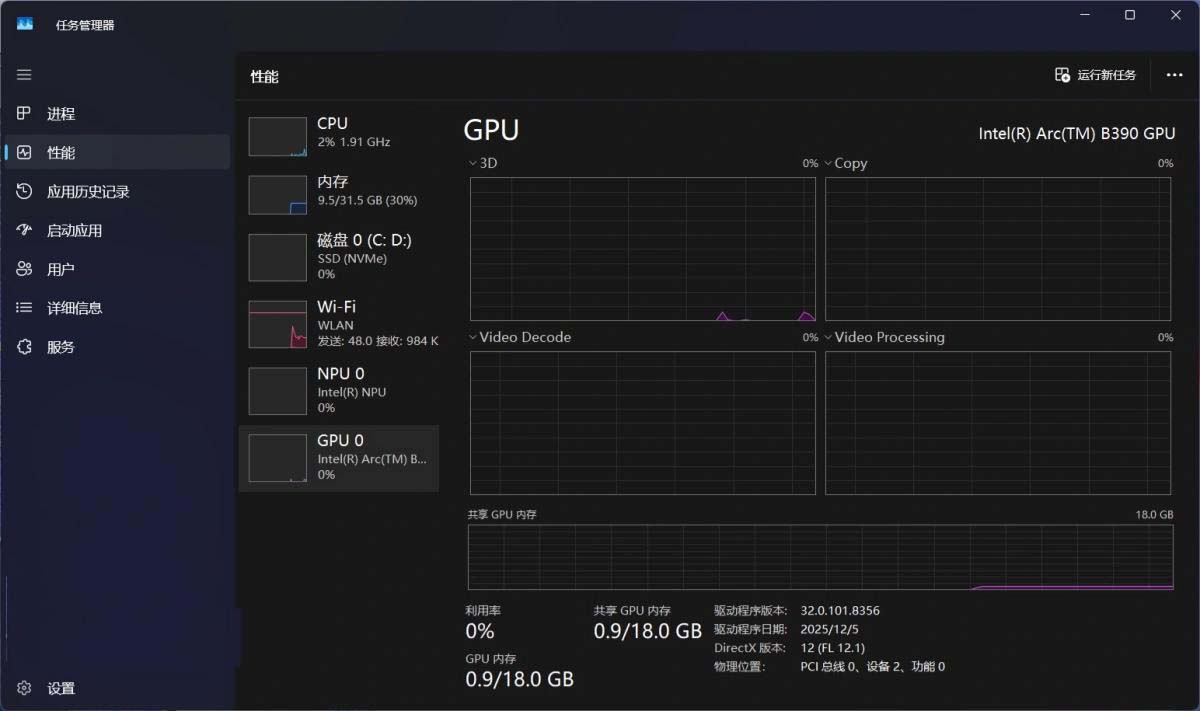Click the 设置 gear icon
The width and height of the screenshot is (1200, 711).
[x=25, y=688]
